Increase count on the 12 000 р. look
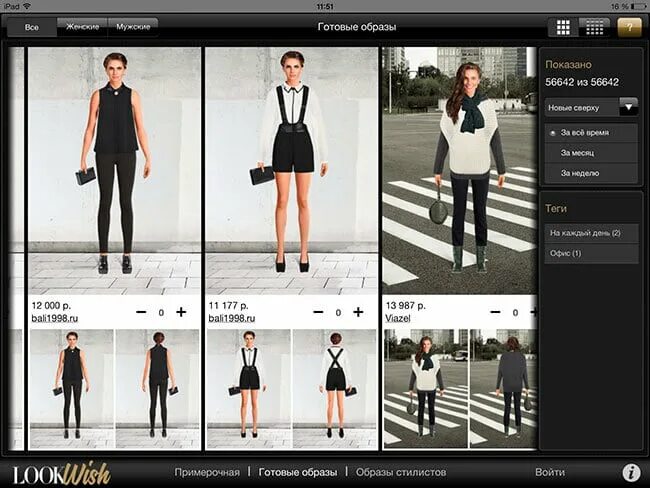Viewport: 650px width, 488px height. [181, 312]
